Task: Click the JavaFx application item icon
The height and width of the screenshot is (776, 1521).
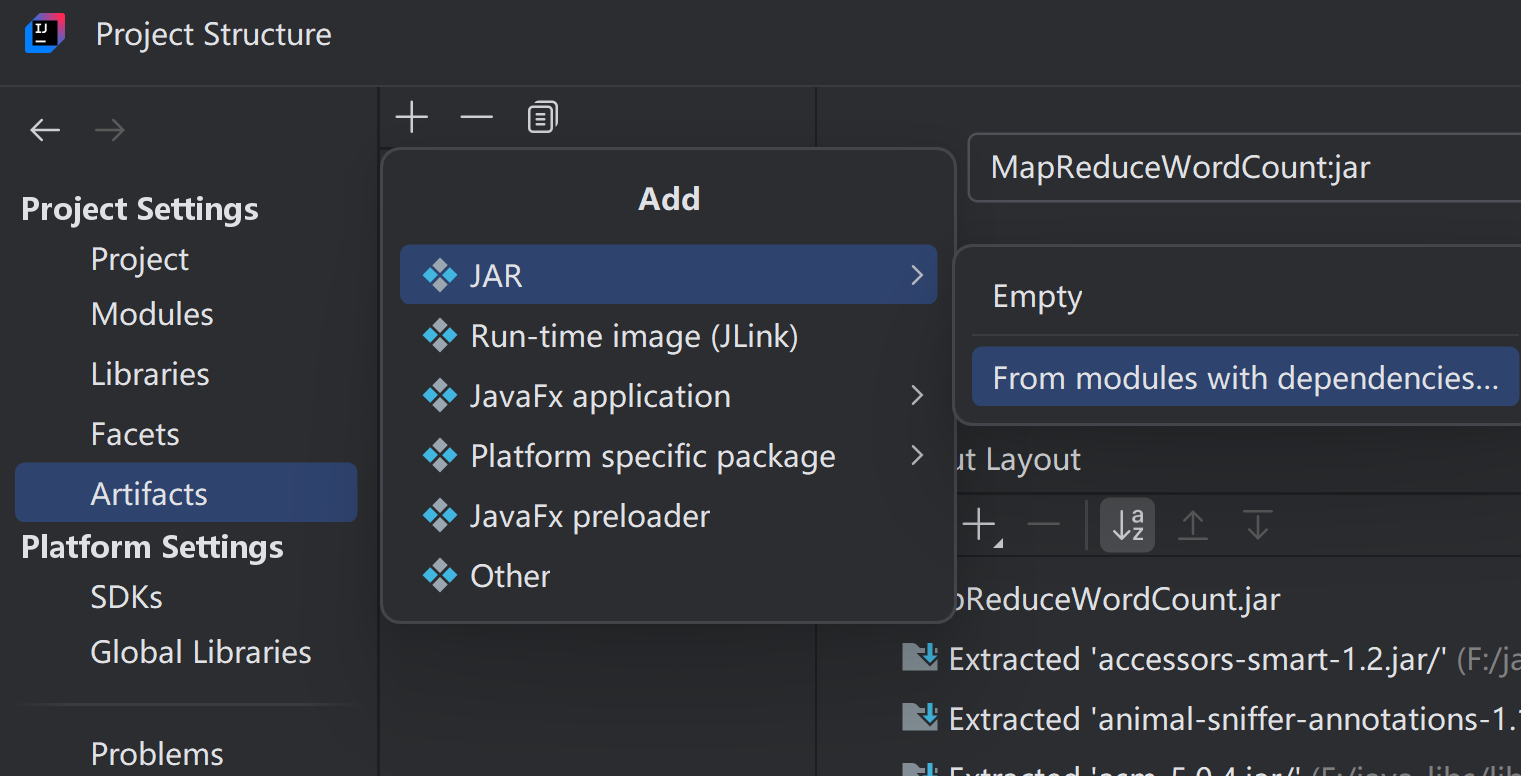Action: pyautogui.click(x=440, y=396)
